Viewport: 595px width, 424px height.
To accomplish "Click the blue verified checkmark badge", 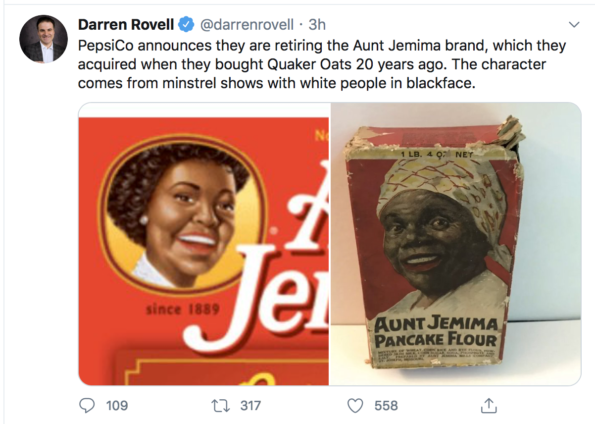I will (186, 25).
